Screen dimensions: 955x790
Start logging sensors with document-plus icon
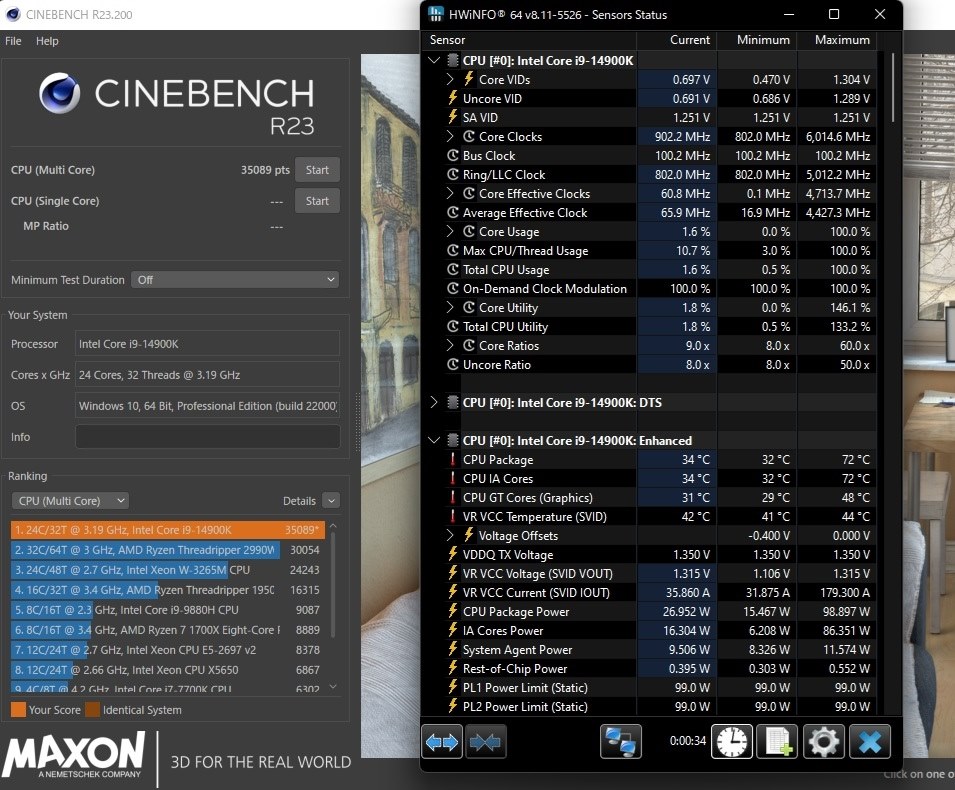pyautogui.click(x=777, y=741)
